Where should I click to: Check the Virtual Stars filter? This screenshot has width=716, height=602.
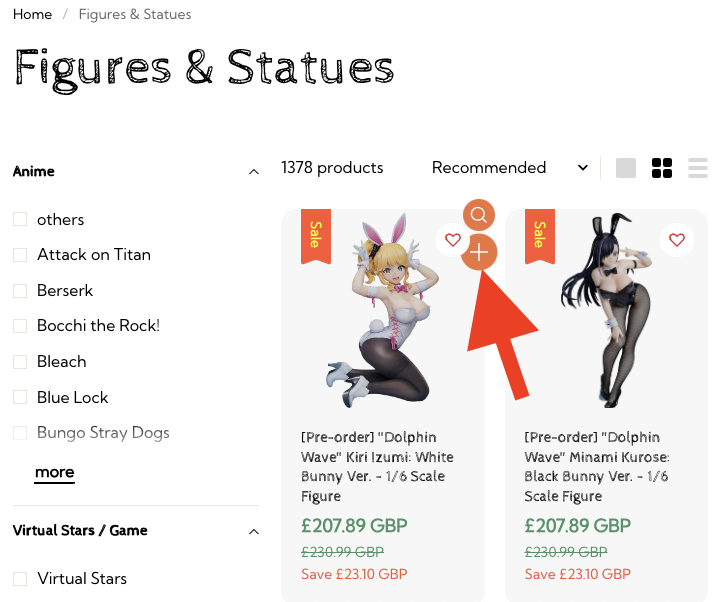coord(20,579)
